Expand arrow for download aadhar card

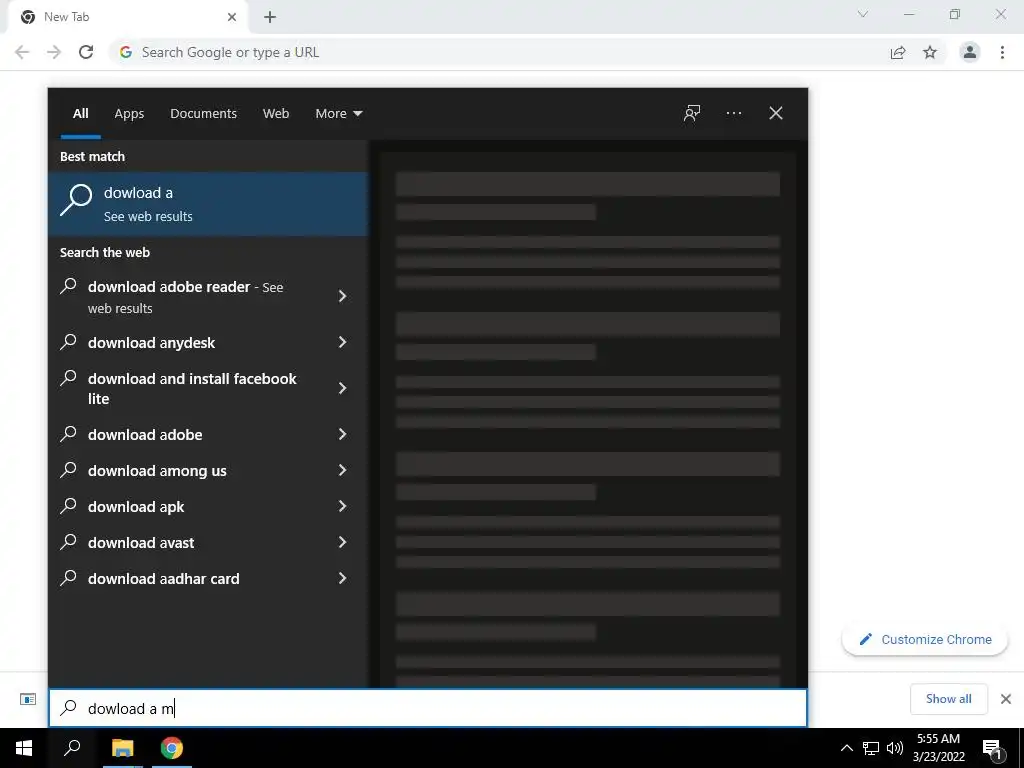[342, 578]
